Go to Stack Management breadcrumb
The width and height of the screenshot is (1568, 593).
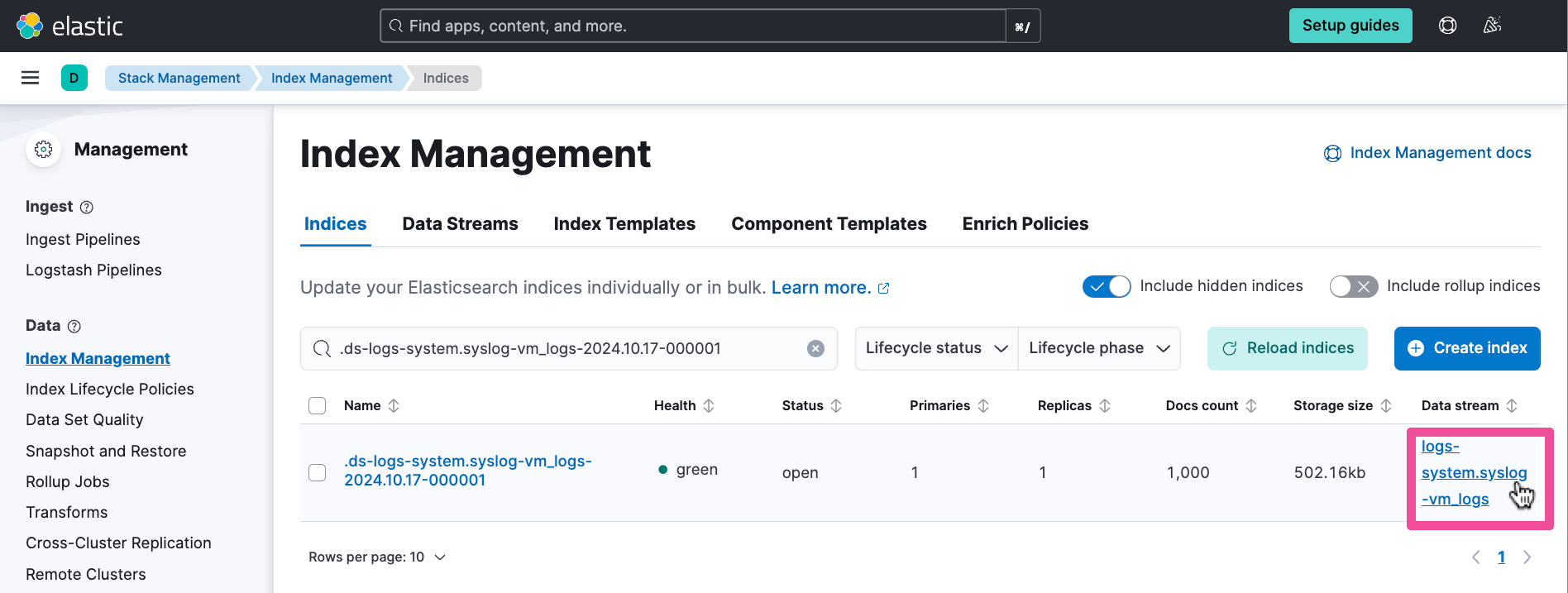coord(179,78)
